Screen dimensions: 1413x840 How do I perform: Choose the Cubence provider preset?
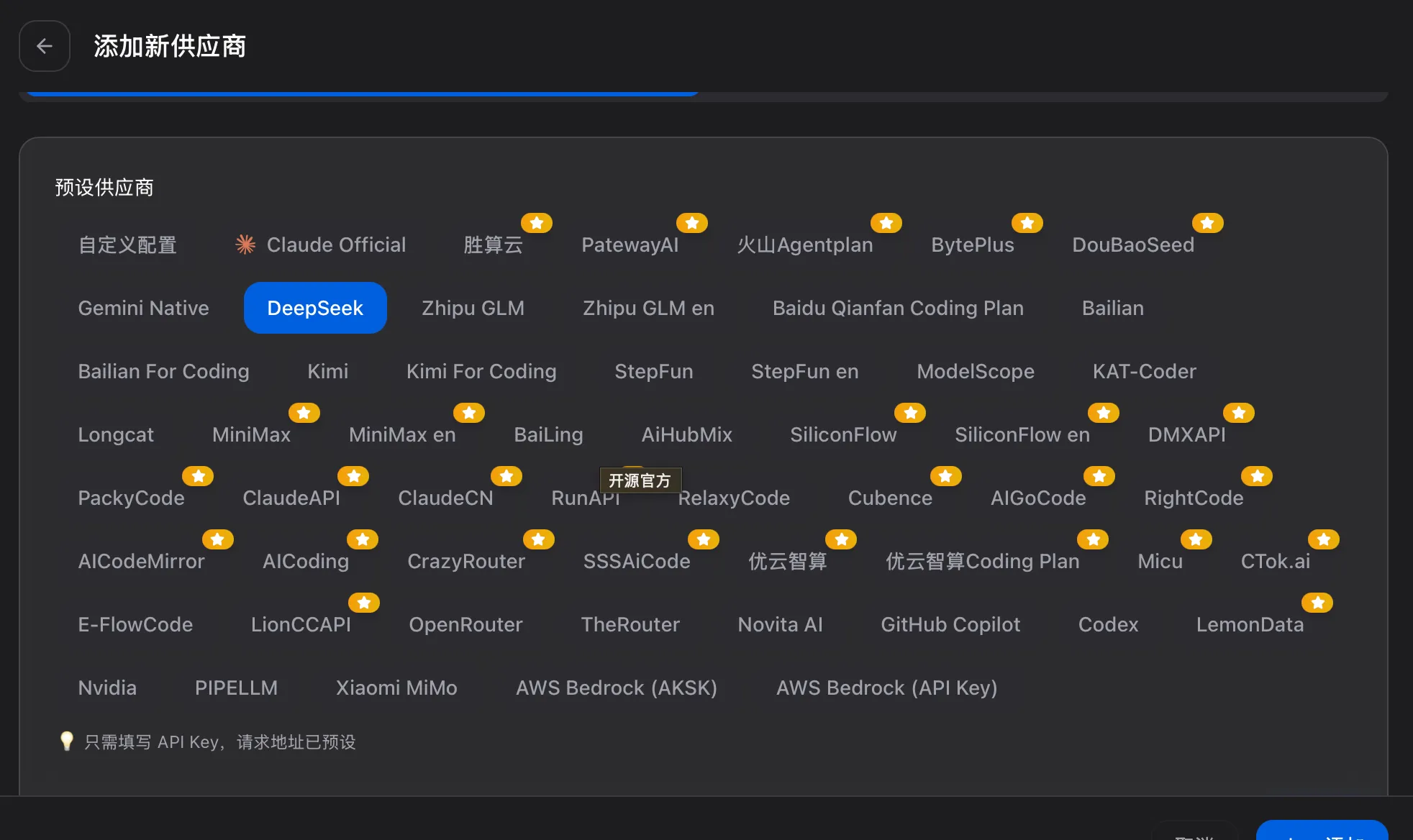click(x=891, y=498)
